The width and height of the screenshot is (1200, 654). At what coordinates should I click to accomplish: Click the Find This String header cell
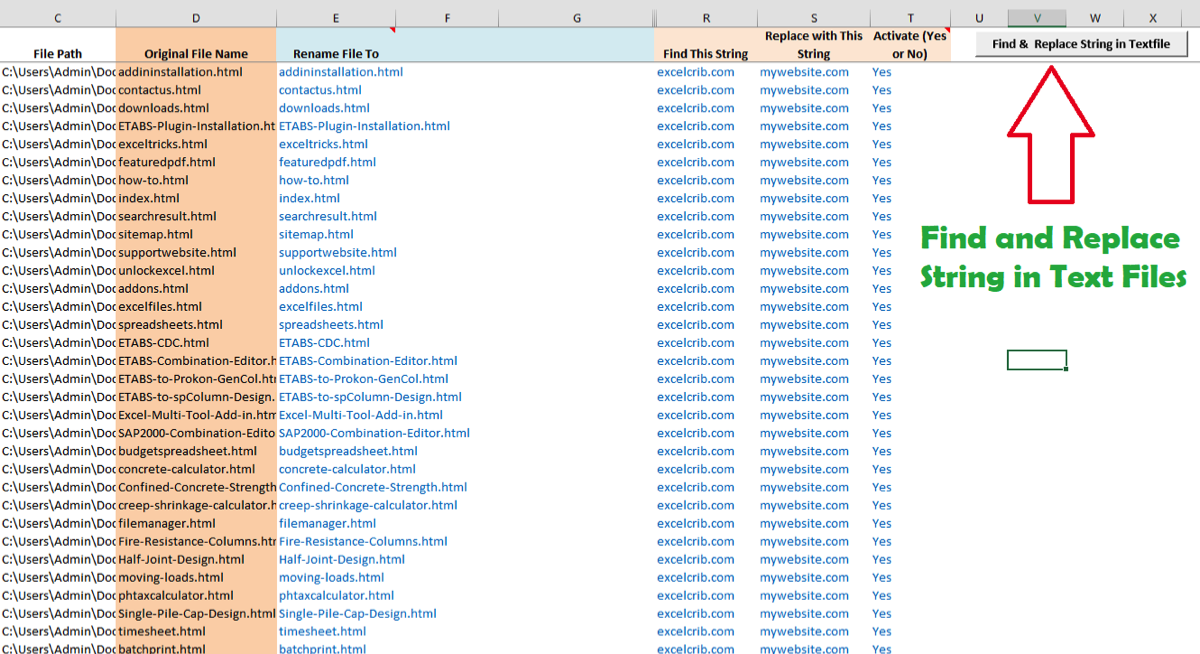click(x=705, y=54)
